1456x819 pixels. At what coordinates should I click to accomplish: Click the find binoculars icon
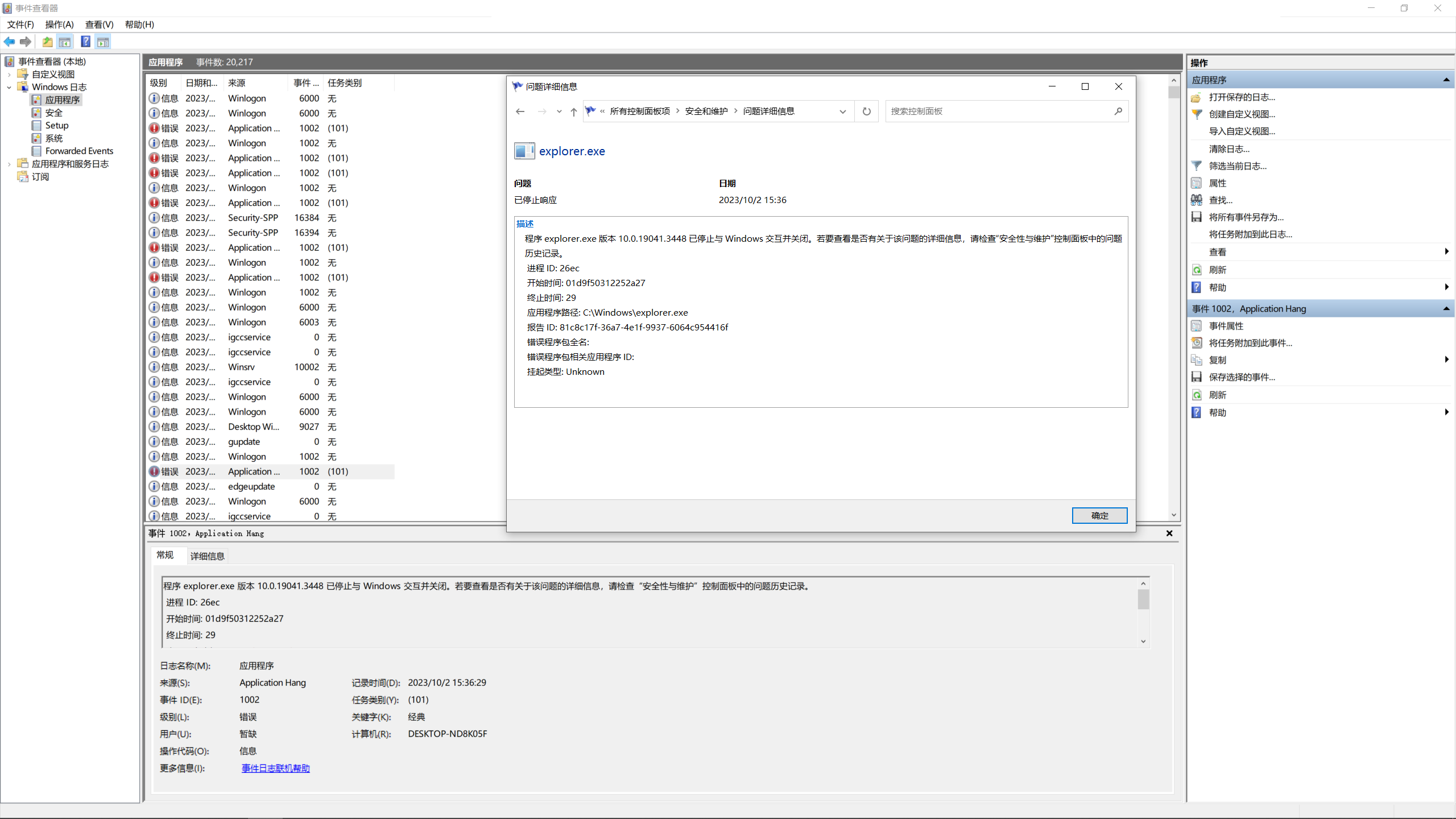[x=1197, y=200]
